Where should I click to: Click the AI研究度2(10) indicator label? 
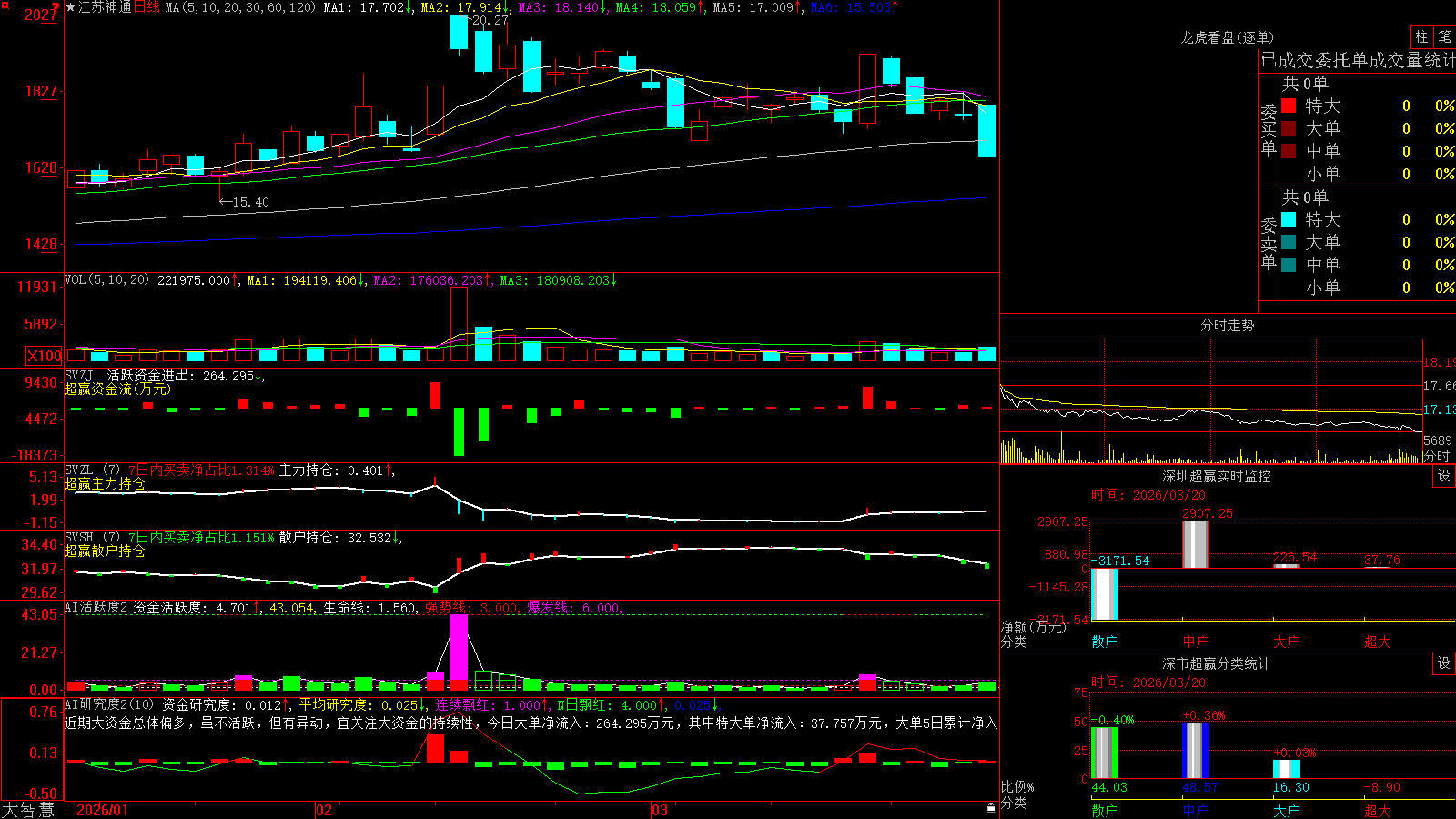[110, 704]
